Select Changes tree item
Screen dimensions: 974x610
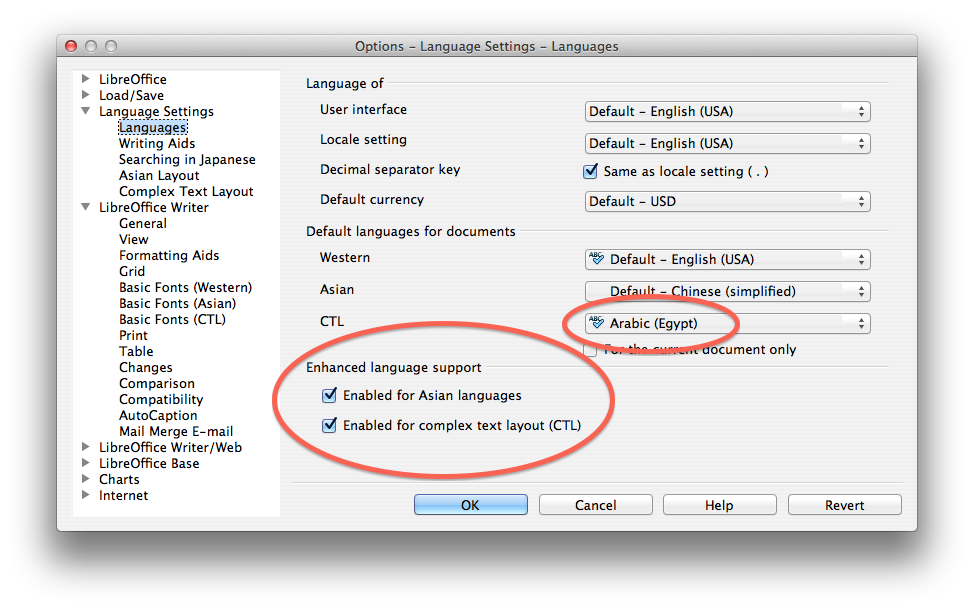[146, 368]
